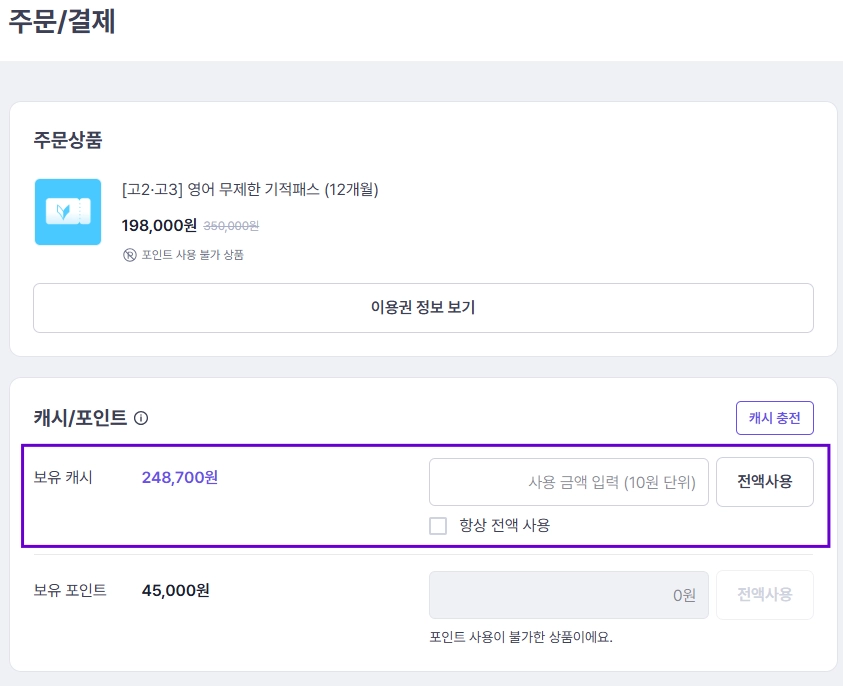Viewport: 843px width, 686px height.
Task: Click the blue ticket product thumbnail
Action: click(x=68, y=212)
